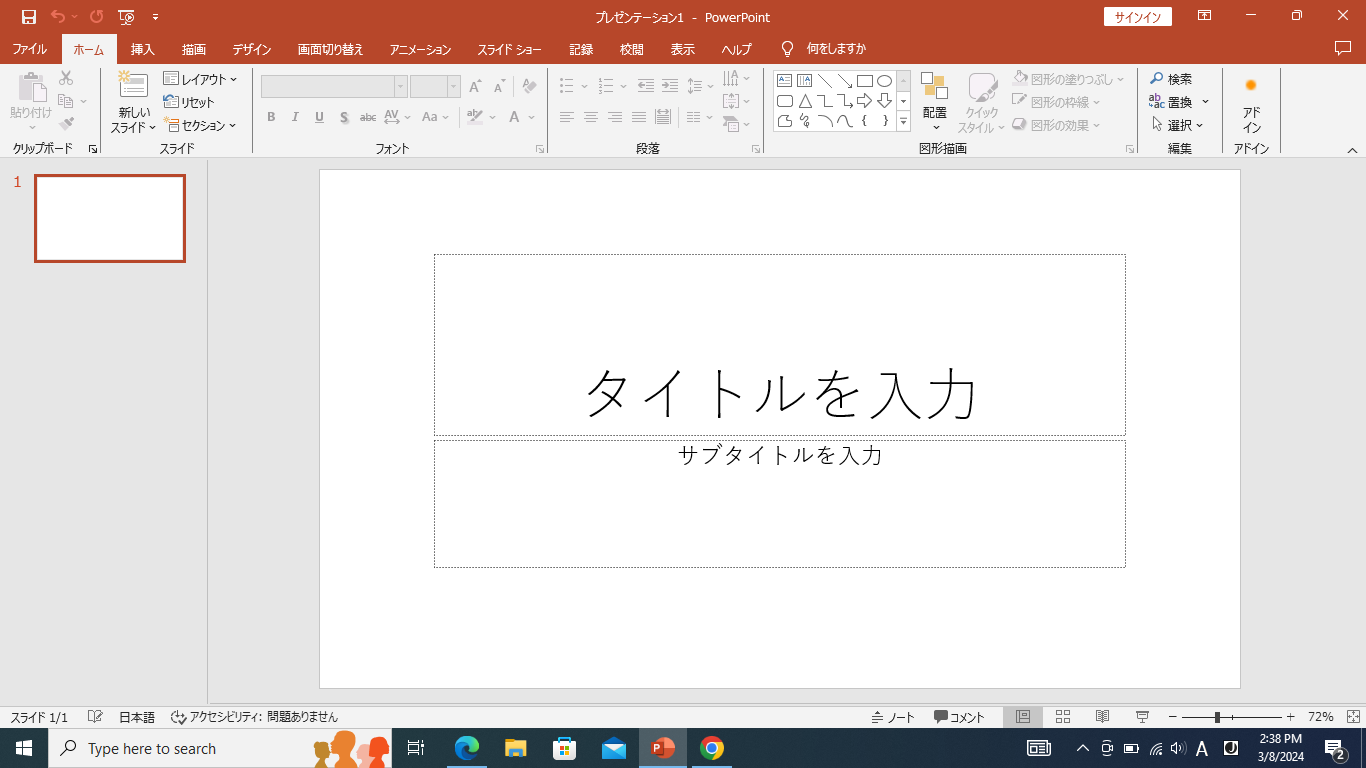Start slideshow from beginning icon in title bar
Screen dimensions: 1366x768
126,17
